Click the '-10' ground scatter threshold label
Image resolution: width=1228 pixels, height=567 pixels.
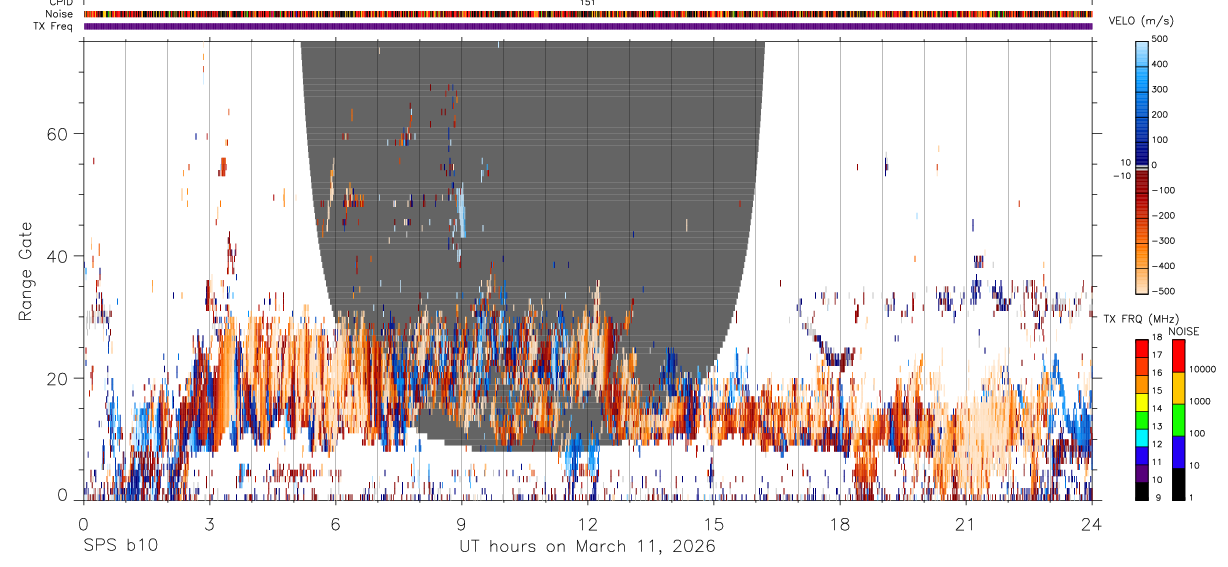pyautogui.click(x=1121, y=176)
